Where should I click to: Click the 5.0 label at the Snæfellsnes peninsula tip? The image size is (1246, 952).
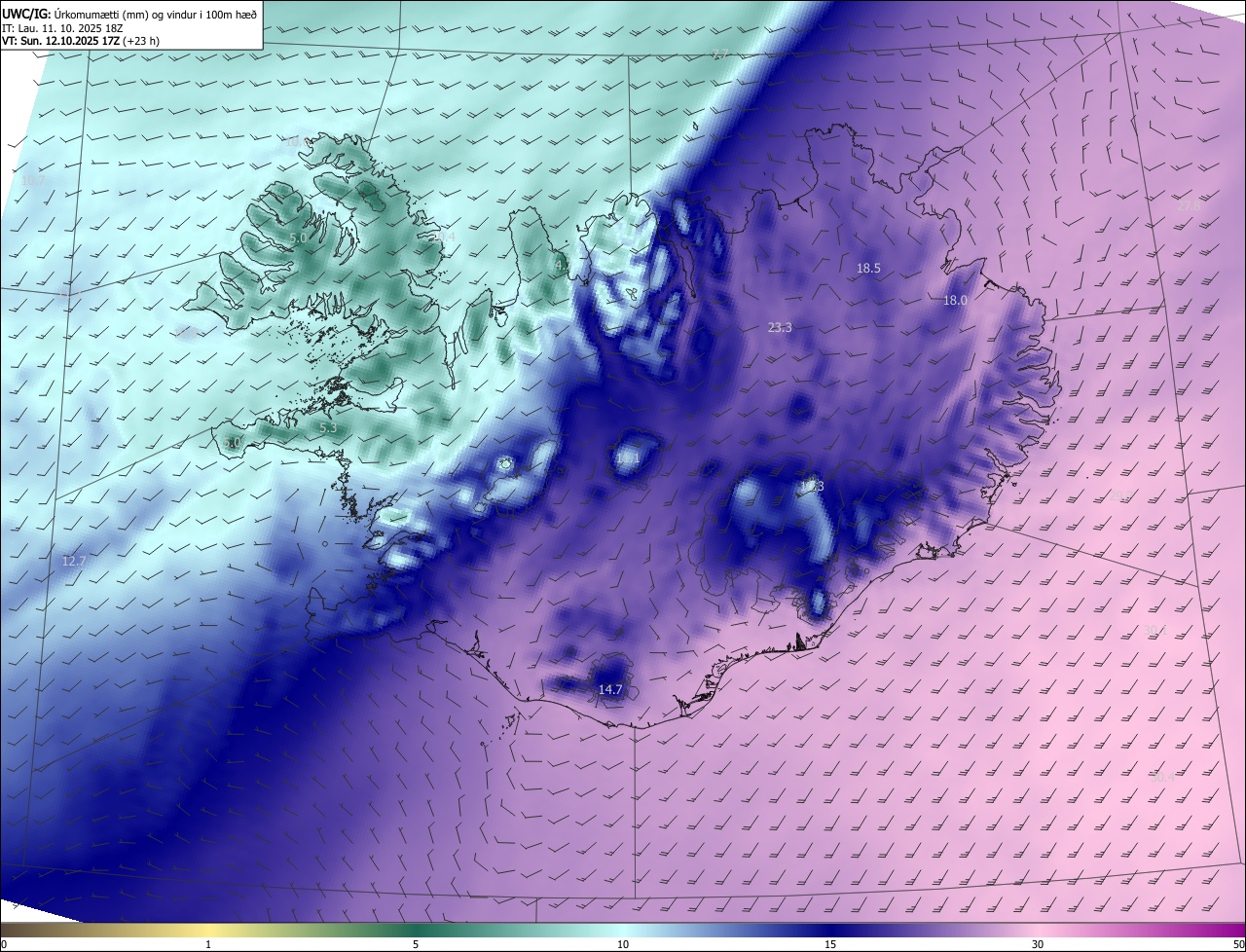click(232, 444)
